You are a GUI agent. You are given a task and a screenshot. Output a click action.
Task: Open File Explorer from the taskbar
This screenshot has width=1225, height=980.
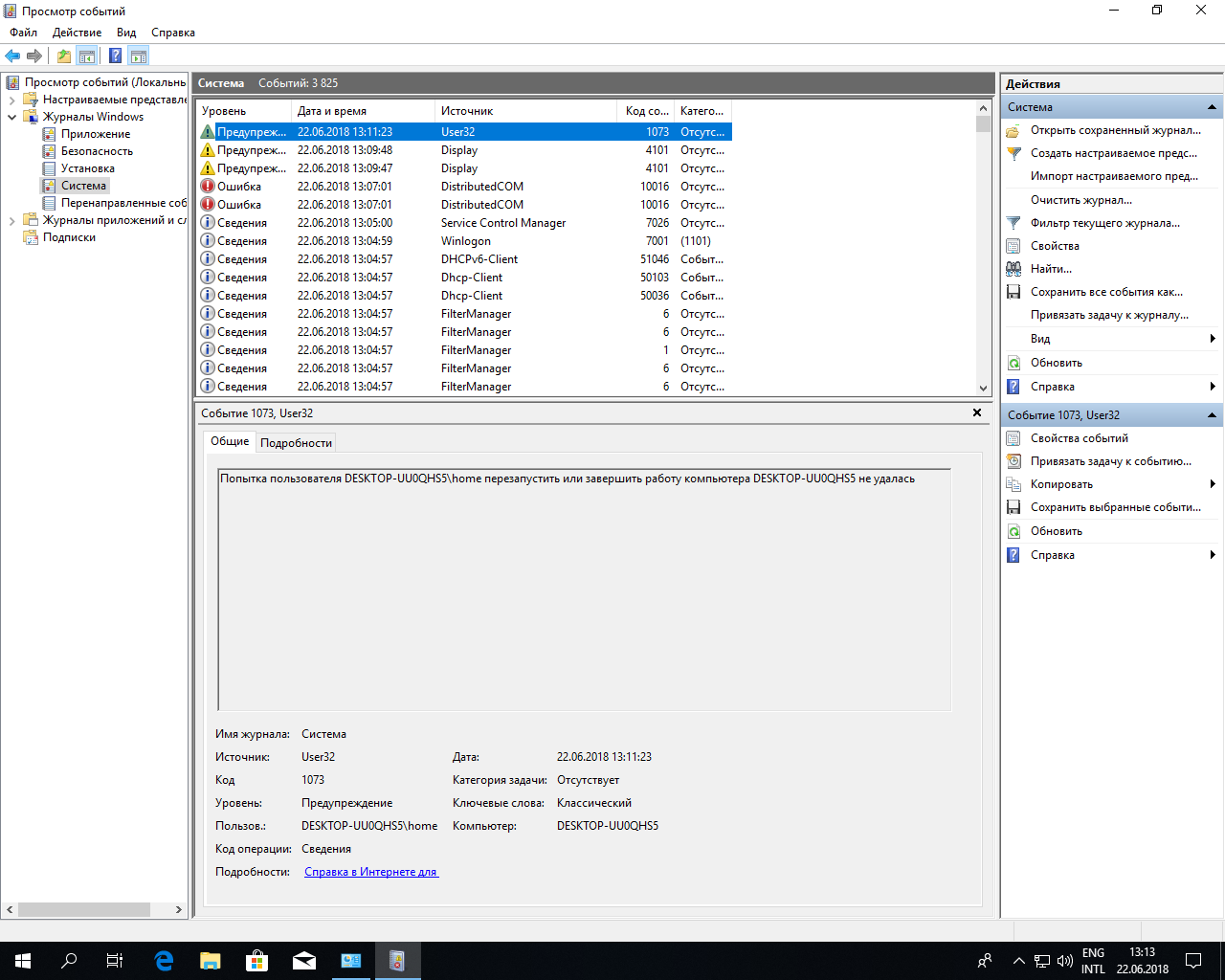coord(211,961)
